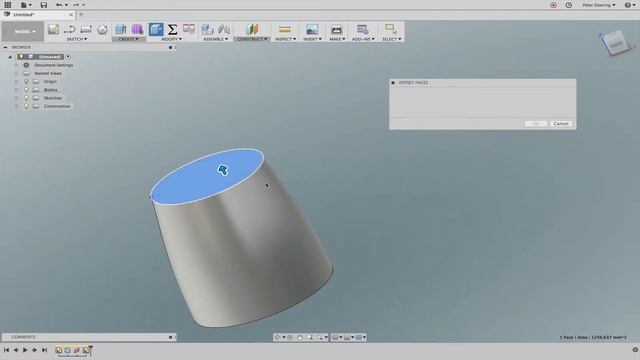Click the Undo arrow
Screen dimensions: 640x360
(x=59, y=5)
